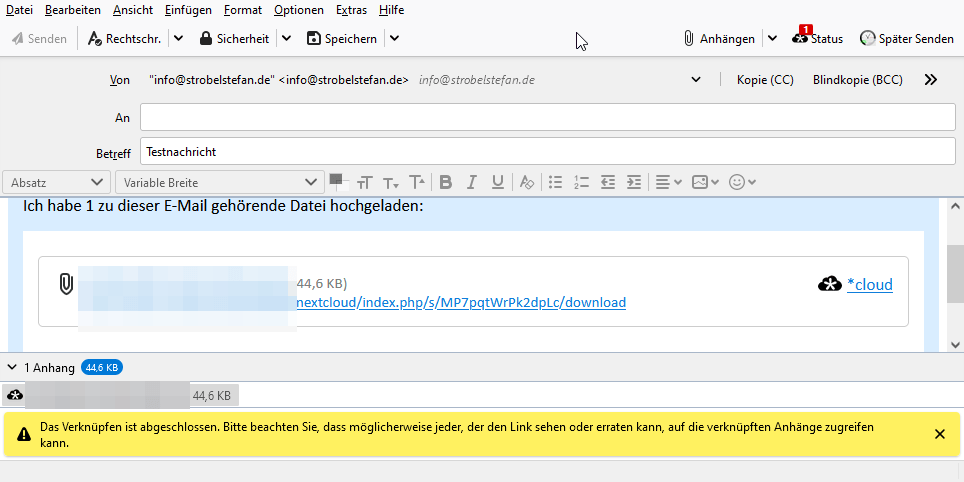Screen dimensions: 964x482
Task: Dismiss the yellow link warning notification
Action: click(x=939, y=434)
